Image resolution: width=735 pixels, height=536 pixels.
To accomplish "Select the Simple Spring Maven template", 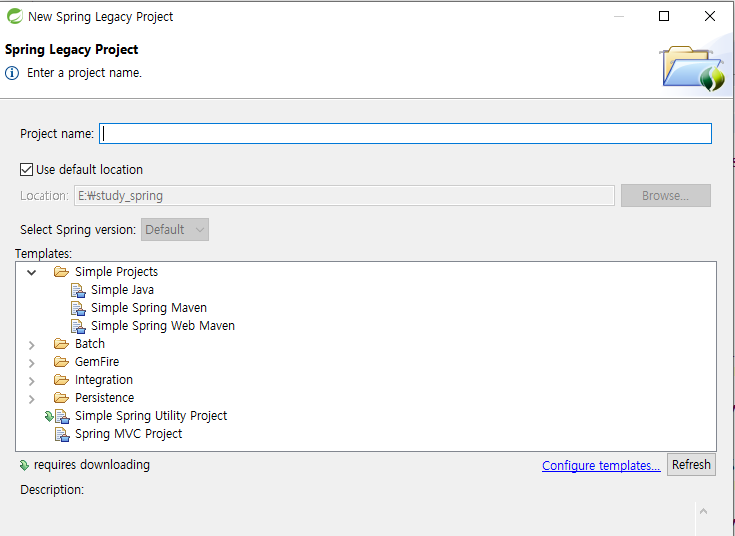I will [149, 308].
